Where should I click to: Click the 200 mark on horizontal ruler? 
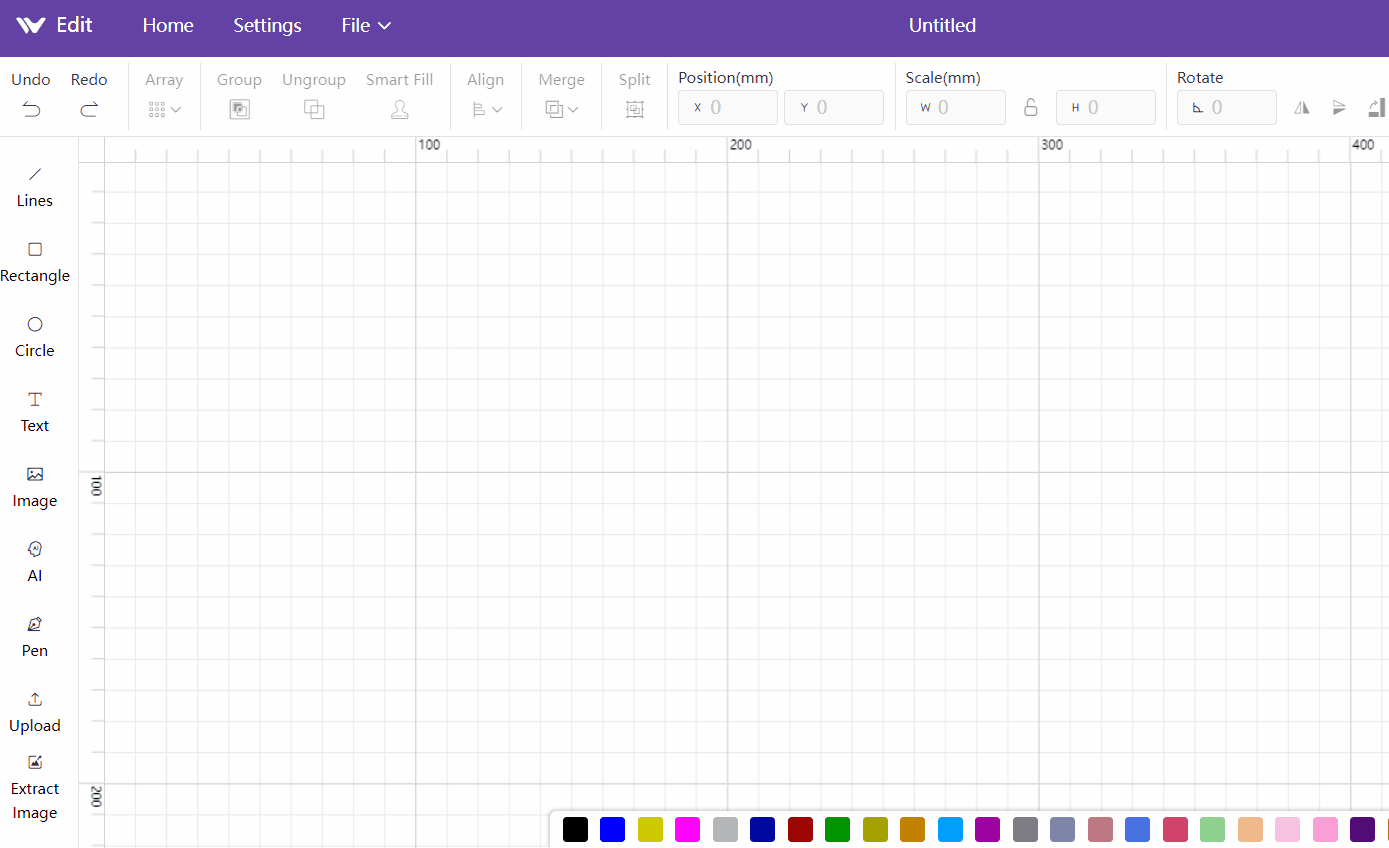click(x=741, y=145)
